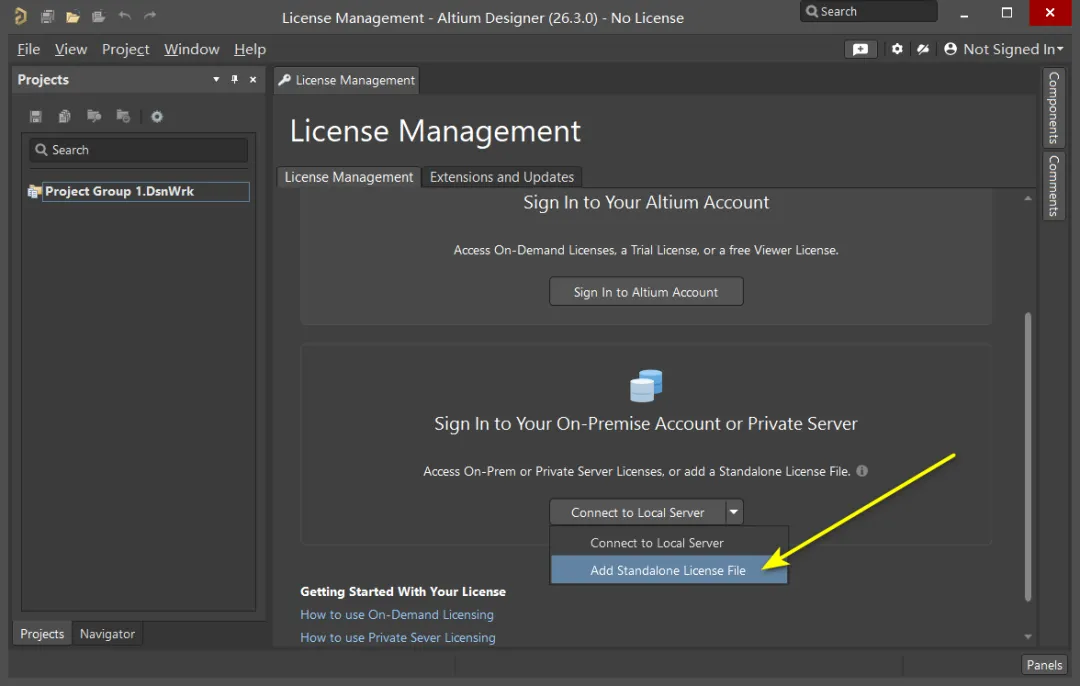Open the View menu
This screenshot has width=1080, height=686.
[x=71, y=49]
